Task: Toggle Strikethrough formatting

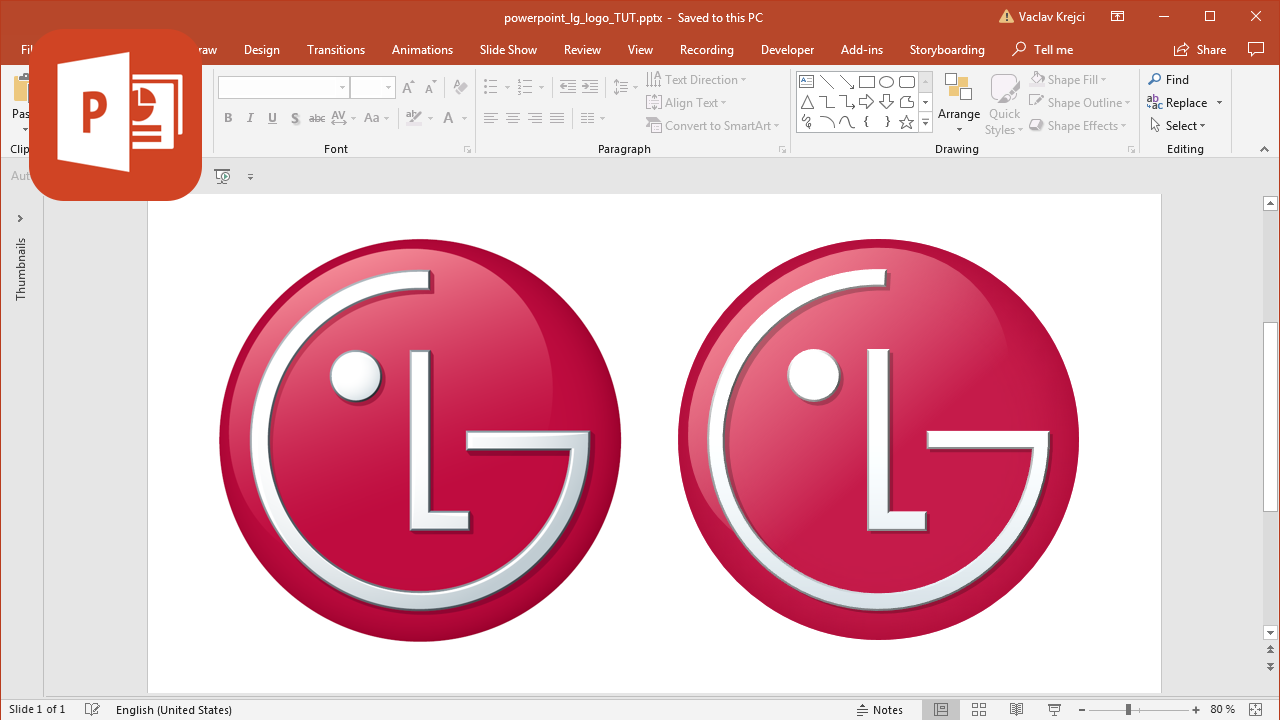Action: coord(317,118)
